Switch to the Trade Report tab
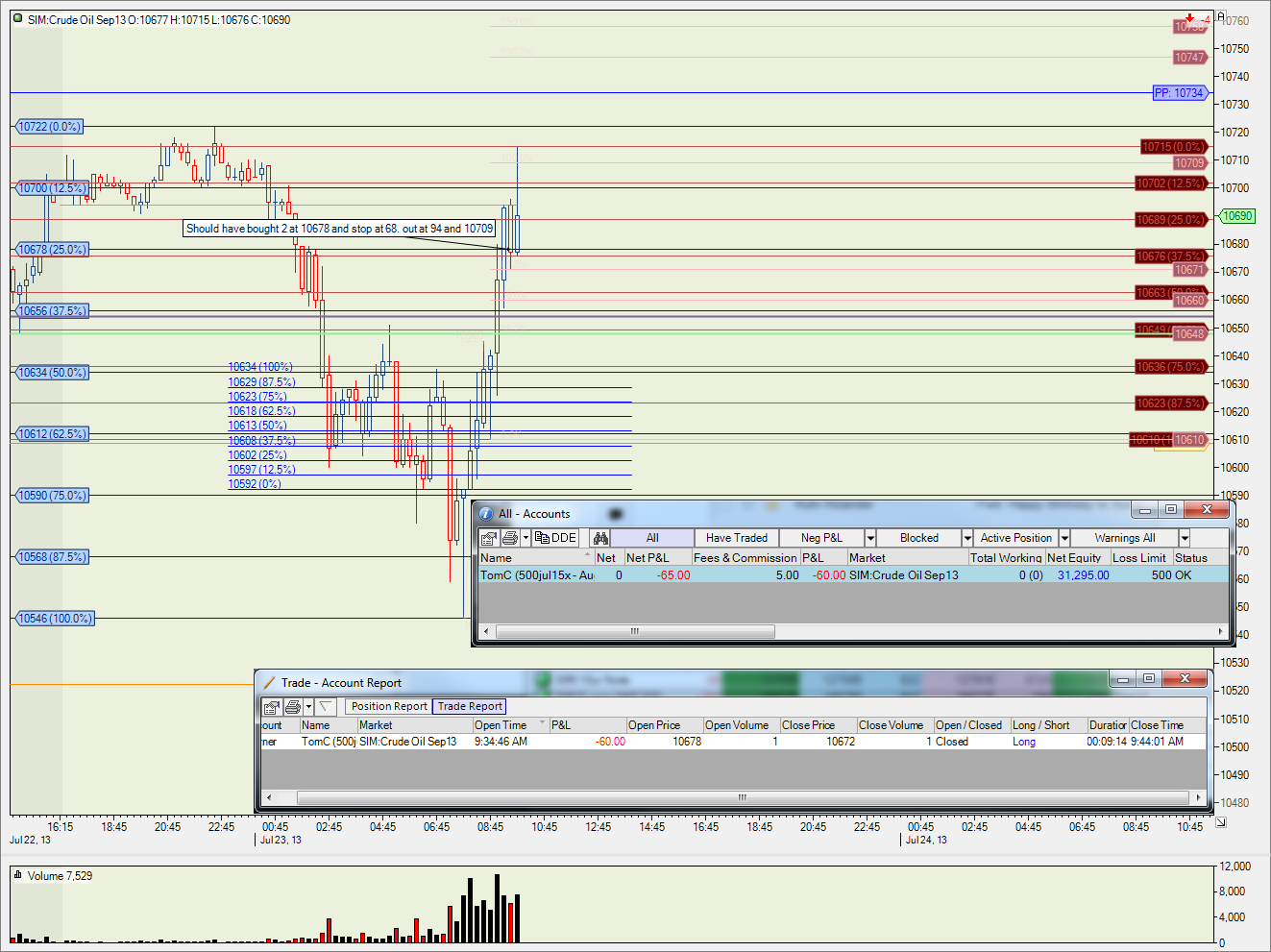The image size is (1271, 952). 470,706
